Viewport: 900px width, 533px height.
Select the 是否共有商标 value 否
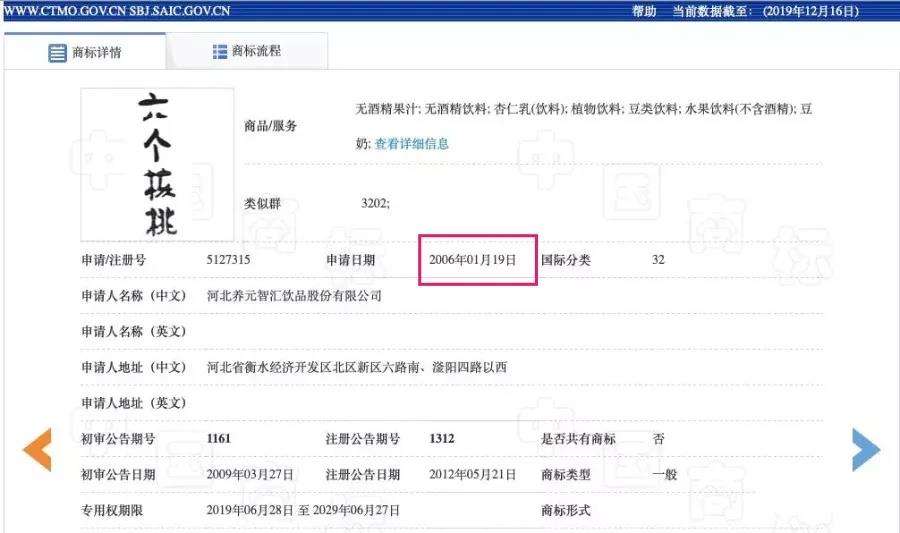click(658, 439)
